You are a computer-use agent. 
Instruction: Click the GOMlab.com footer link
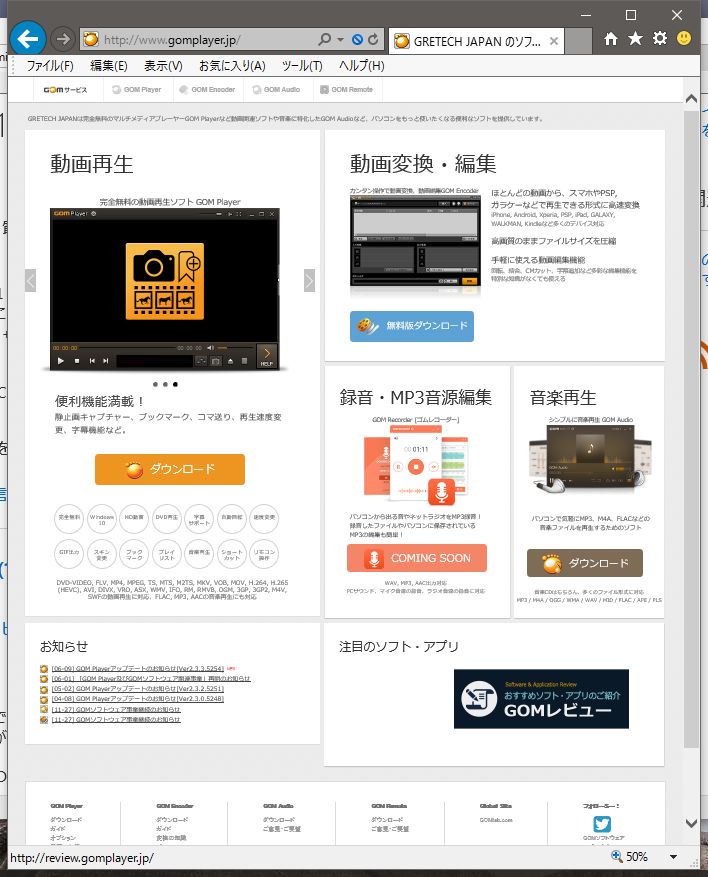(495, 820)
